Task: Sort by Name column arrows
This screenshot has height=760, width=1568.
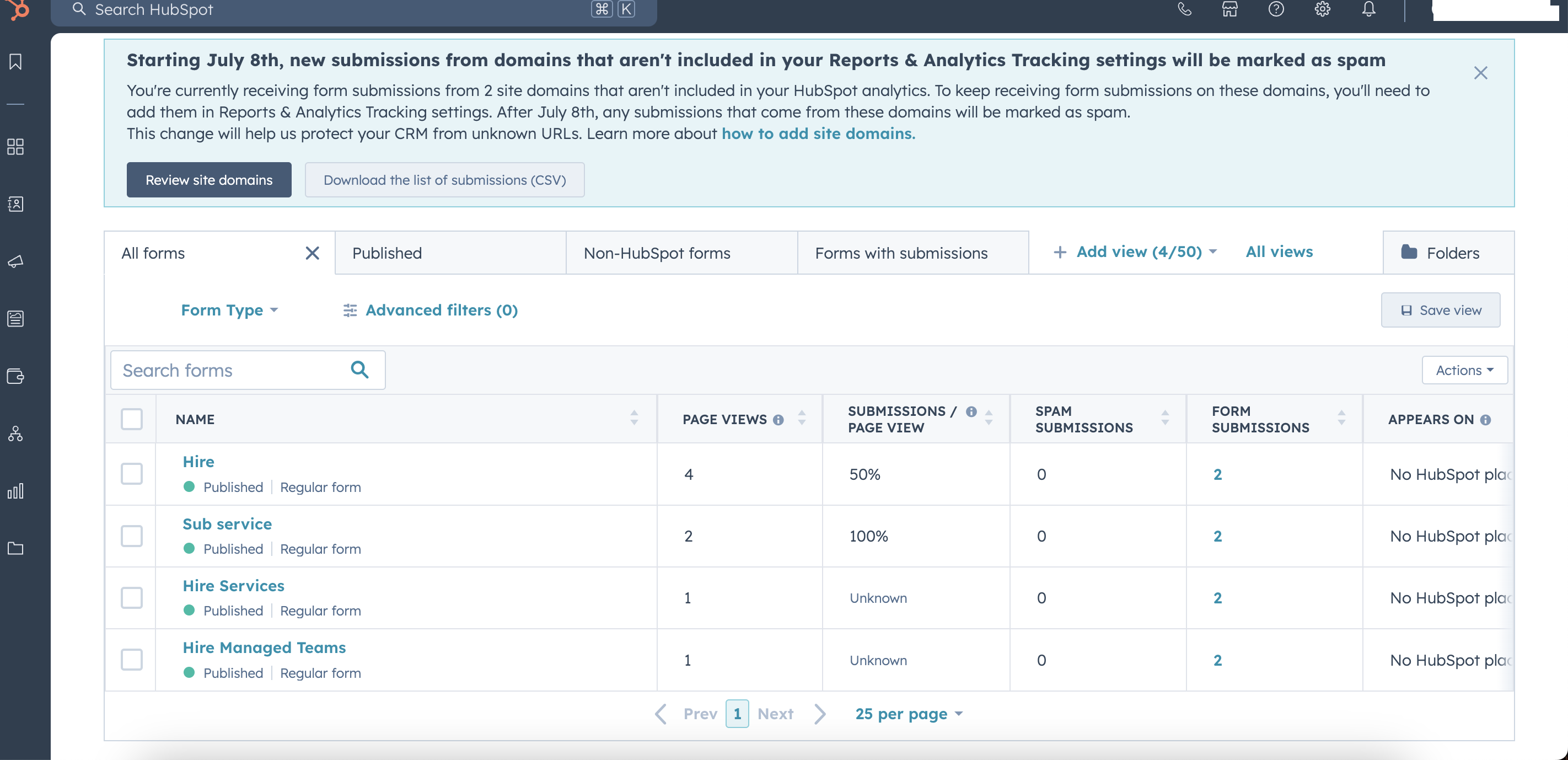Action: click(x=633, y=418)
